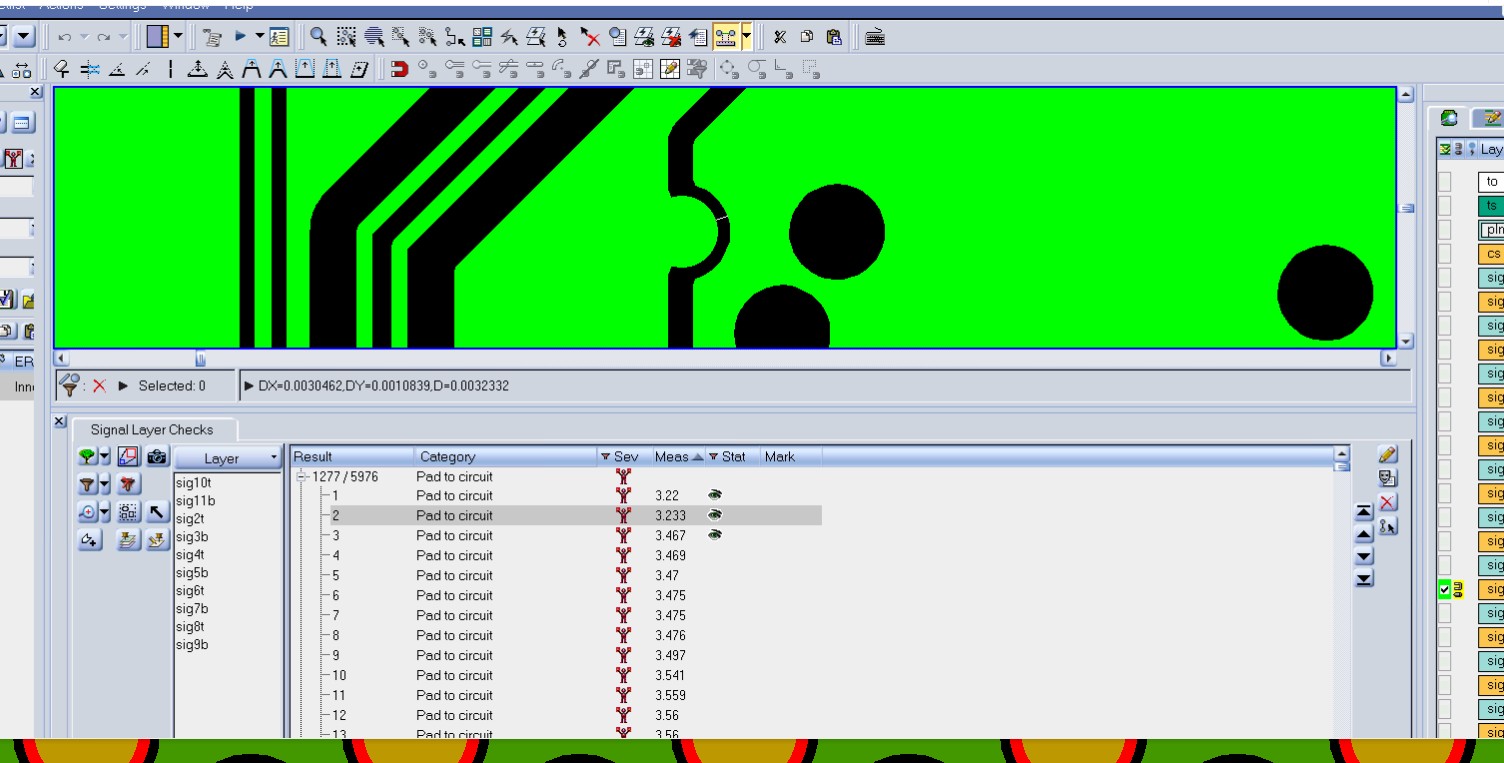Click the red X deselect cursor tool
Viewport: 1504px width, 763px height.
point(591,38)
